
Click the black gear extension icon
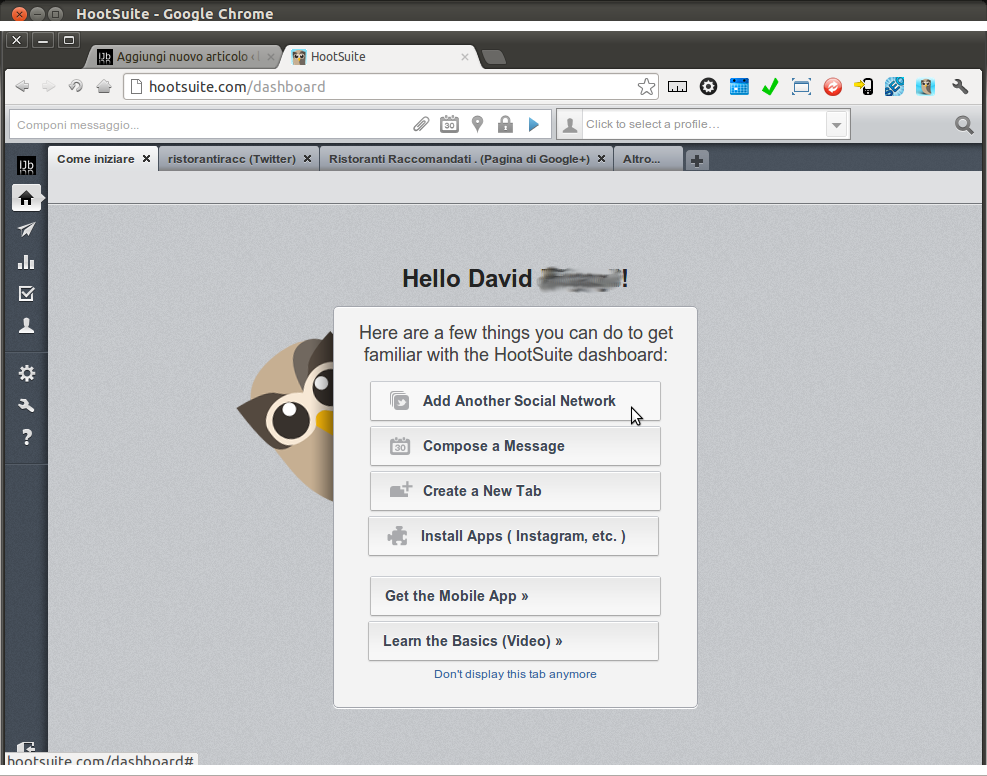pyautogui.click(x=708, y=87)
